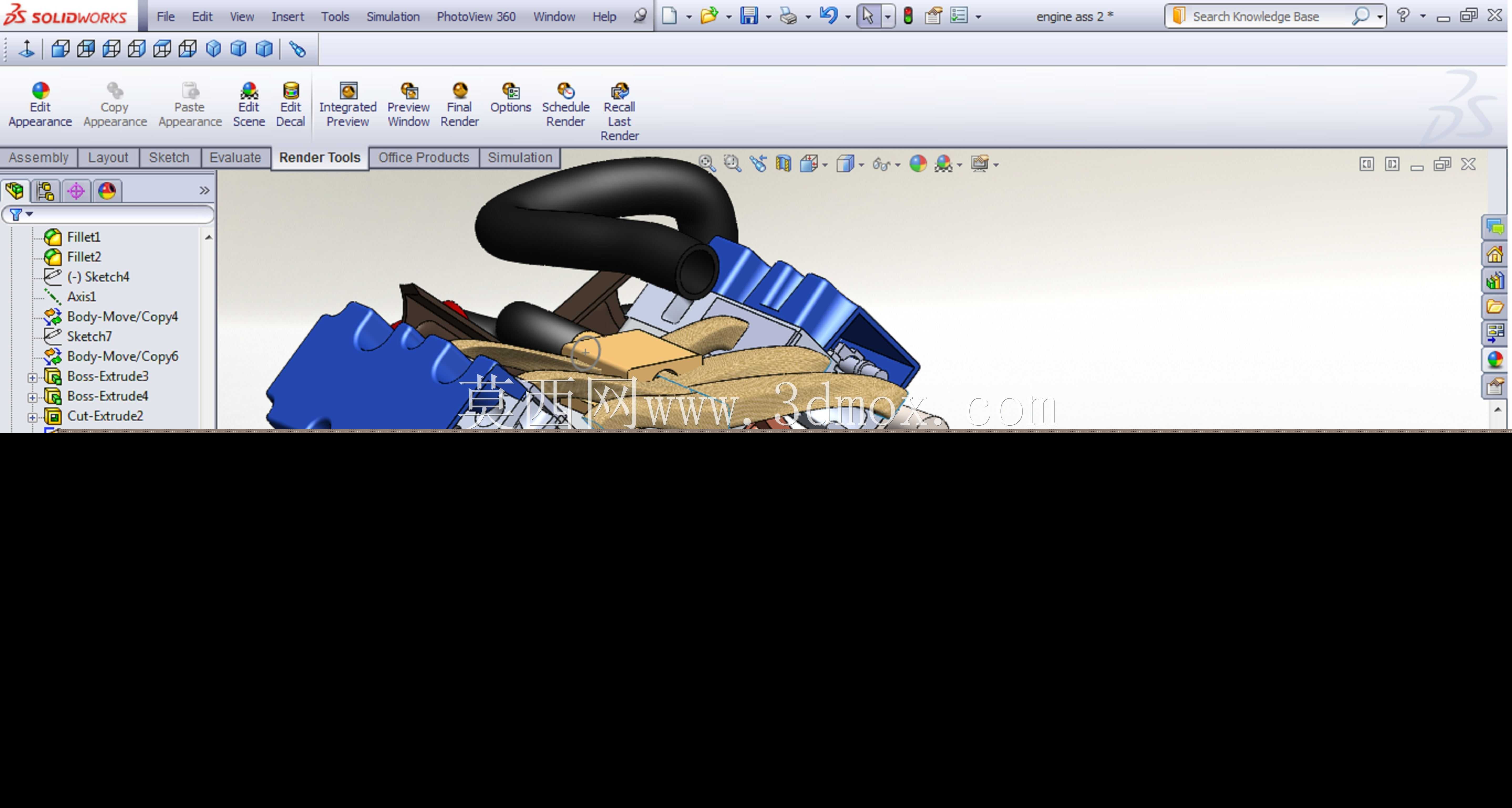
Task: Open the PropertyManager tab
Action: click(x=45, y=191)
